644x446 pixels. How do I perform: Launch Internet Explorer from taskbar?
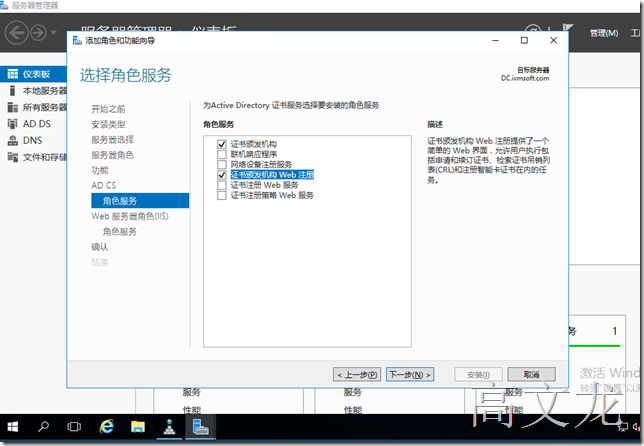coord(107,427)
